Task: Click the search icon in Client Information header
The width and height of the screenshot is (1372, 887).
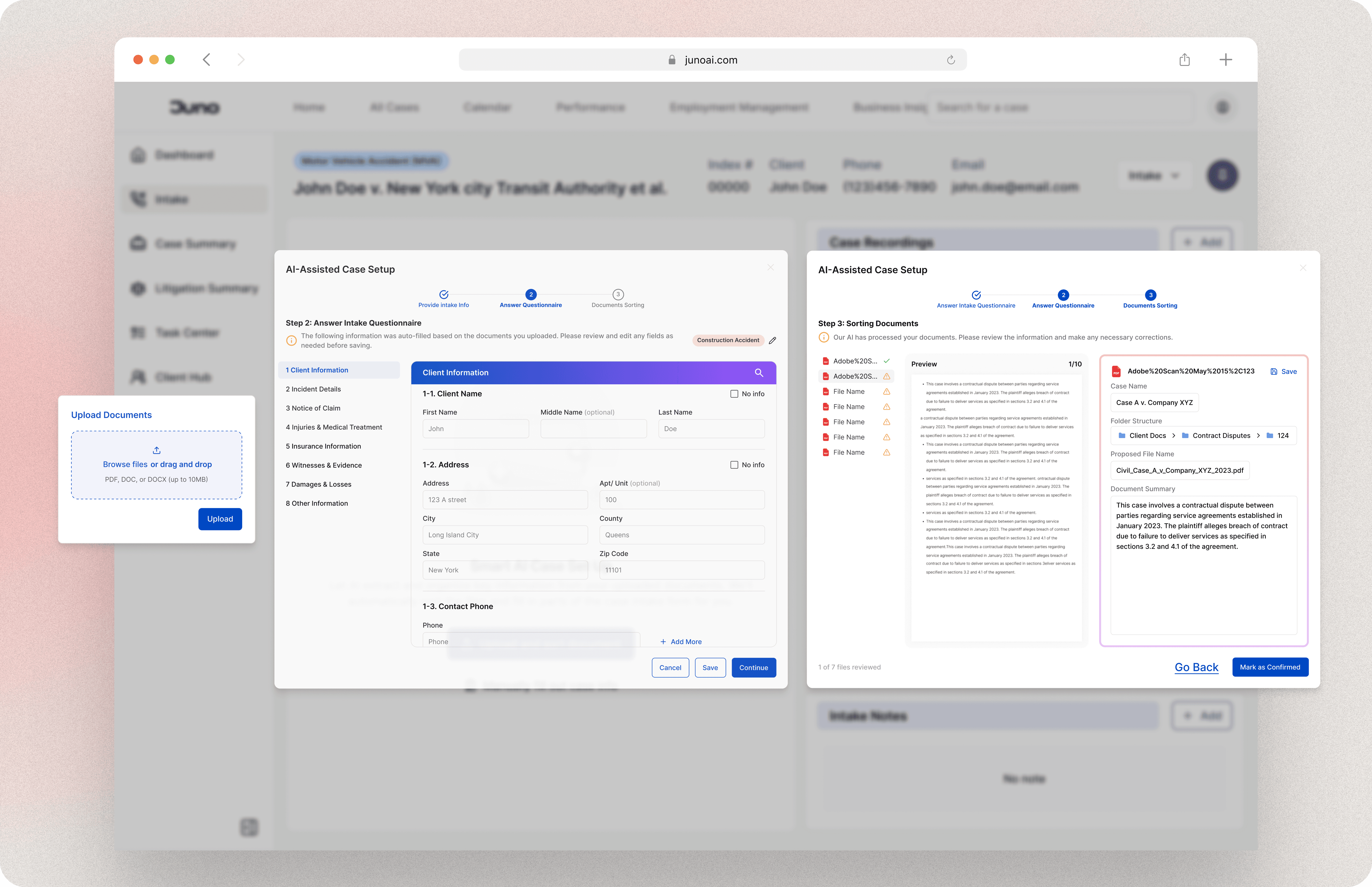Action: point(759,373)
